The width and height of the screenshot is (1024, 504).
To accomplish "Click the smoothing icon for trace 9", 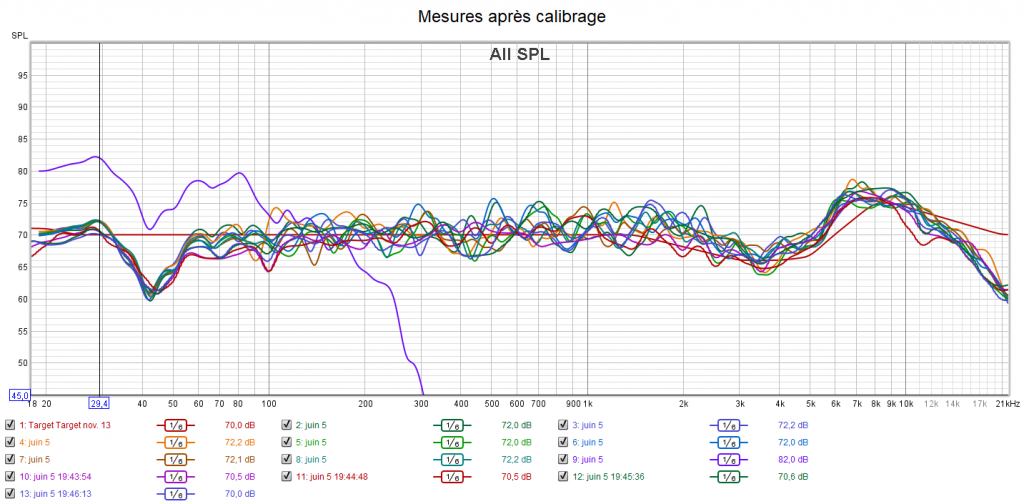I will tap(729, 459).
